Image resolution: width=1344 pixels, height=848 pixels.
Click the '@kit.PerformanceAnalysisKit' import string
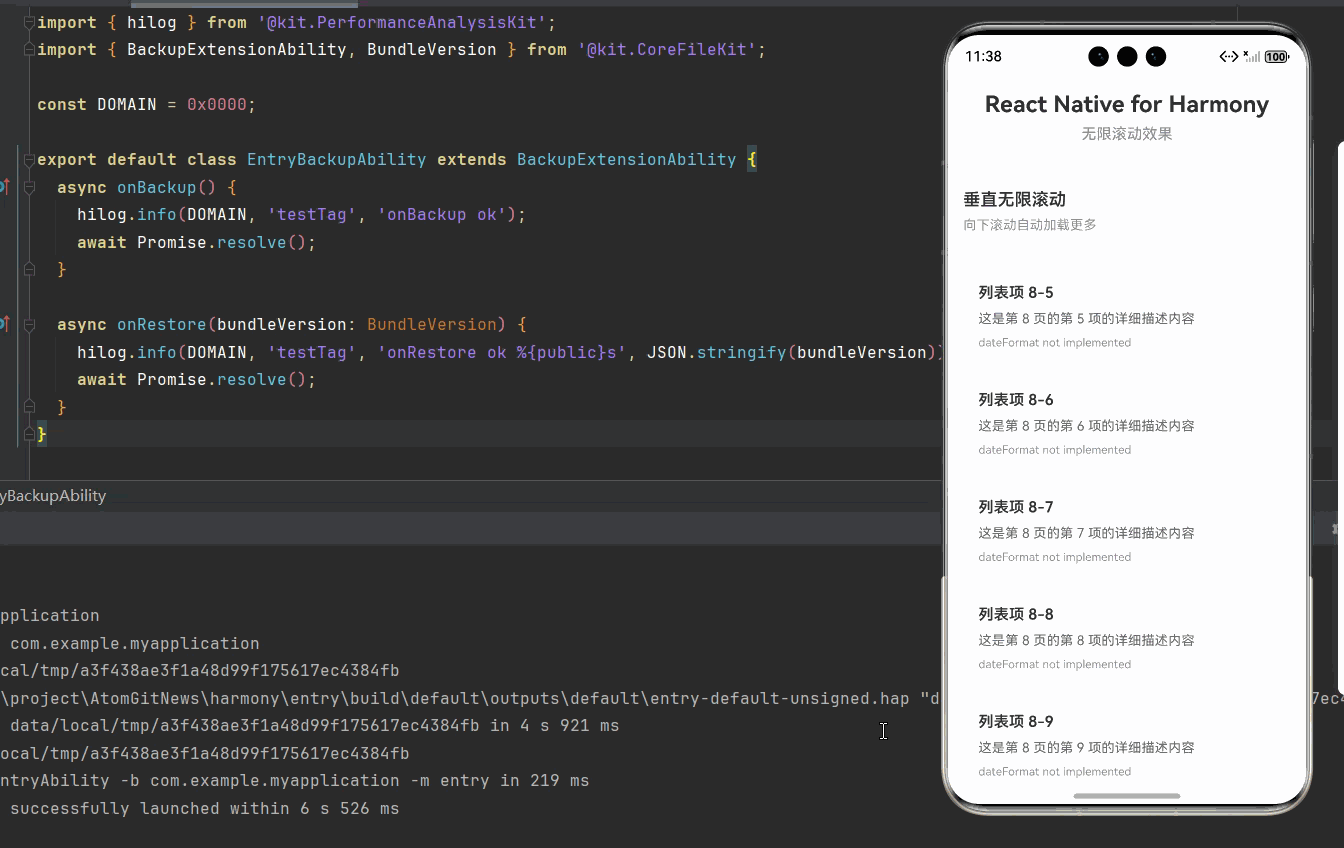pyautogui.click(x=401, y=22)
